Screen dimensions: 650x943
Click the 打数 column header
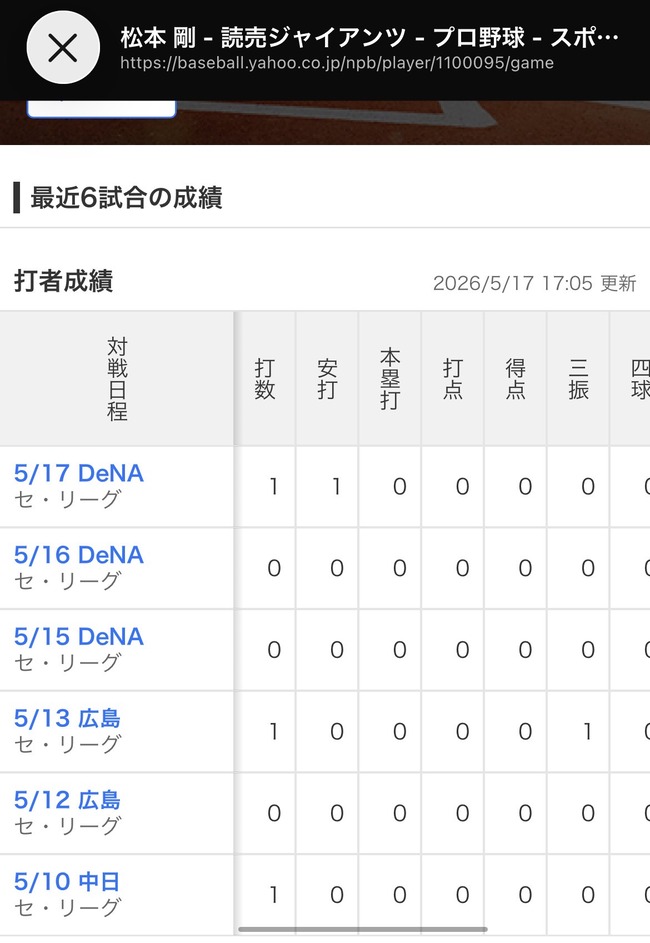point(265,379)
